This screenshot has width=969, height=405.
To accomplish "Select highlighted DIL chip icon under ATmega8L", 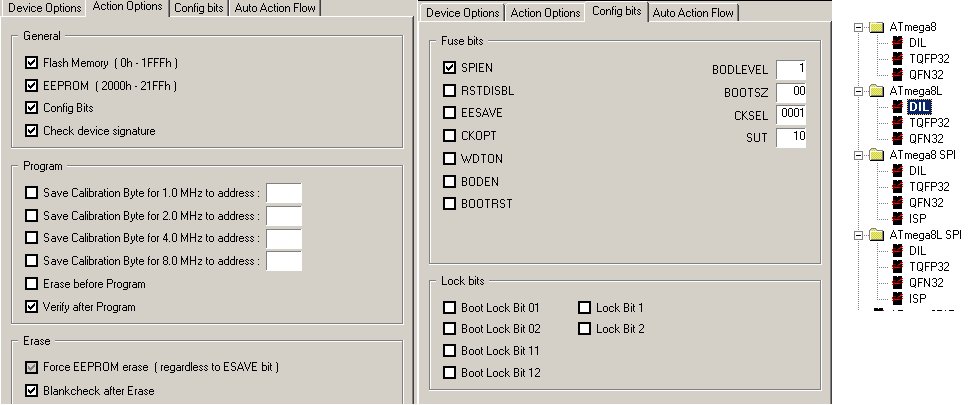I will tap(897, 107).
